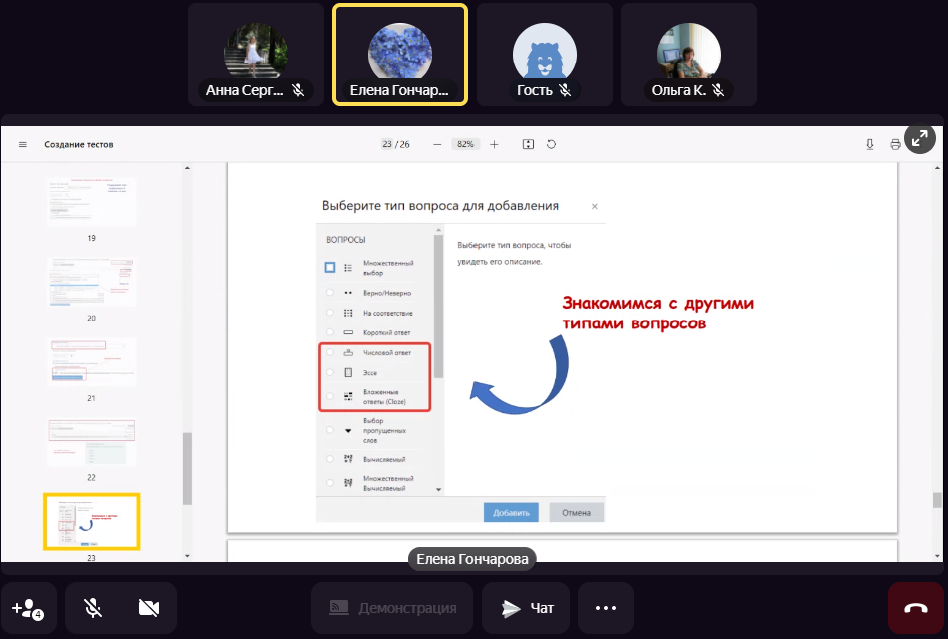End the call with red hang-up button
The width and height of the screenshot is (948, 639).
click(915, 608)
